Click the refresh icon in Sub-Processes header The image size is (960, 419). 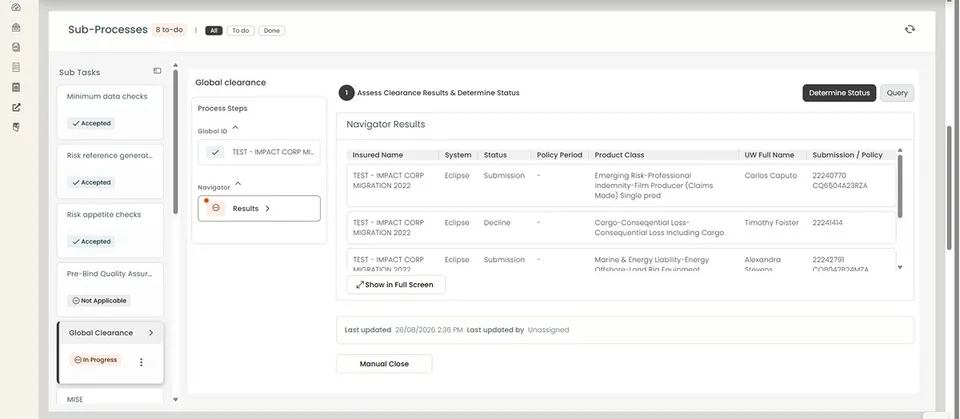pos(910,29)
